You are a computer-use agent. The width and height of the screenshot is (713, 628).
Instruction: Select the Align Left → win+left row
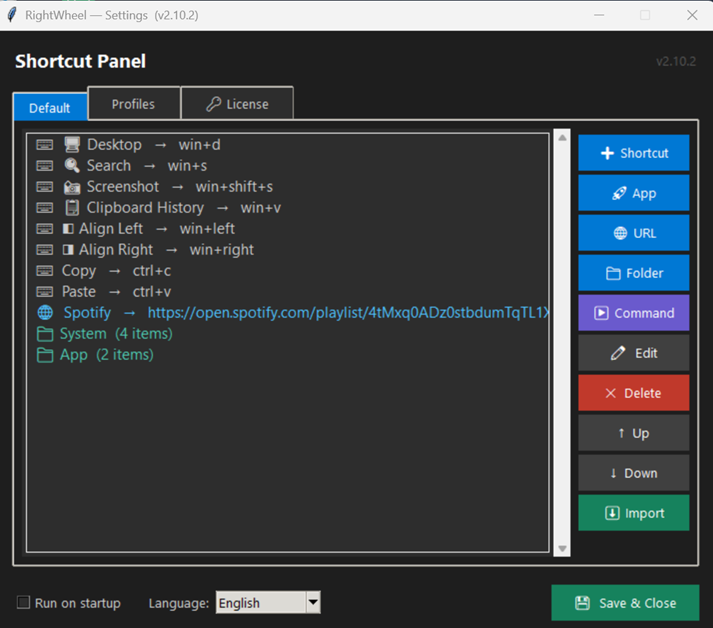tap(287, 229)
